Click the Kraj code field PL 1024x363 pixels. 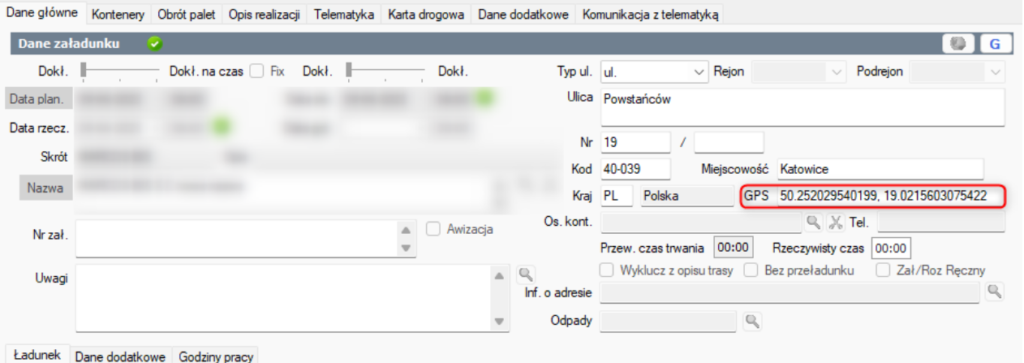click(616, 196)
